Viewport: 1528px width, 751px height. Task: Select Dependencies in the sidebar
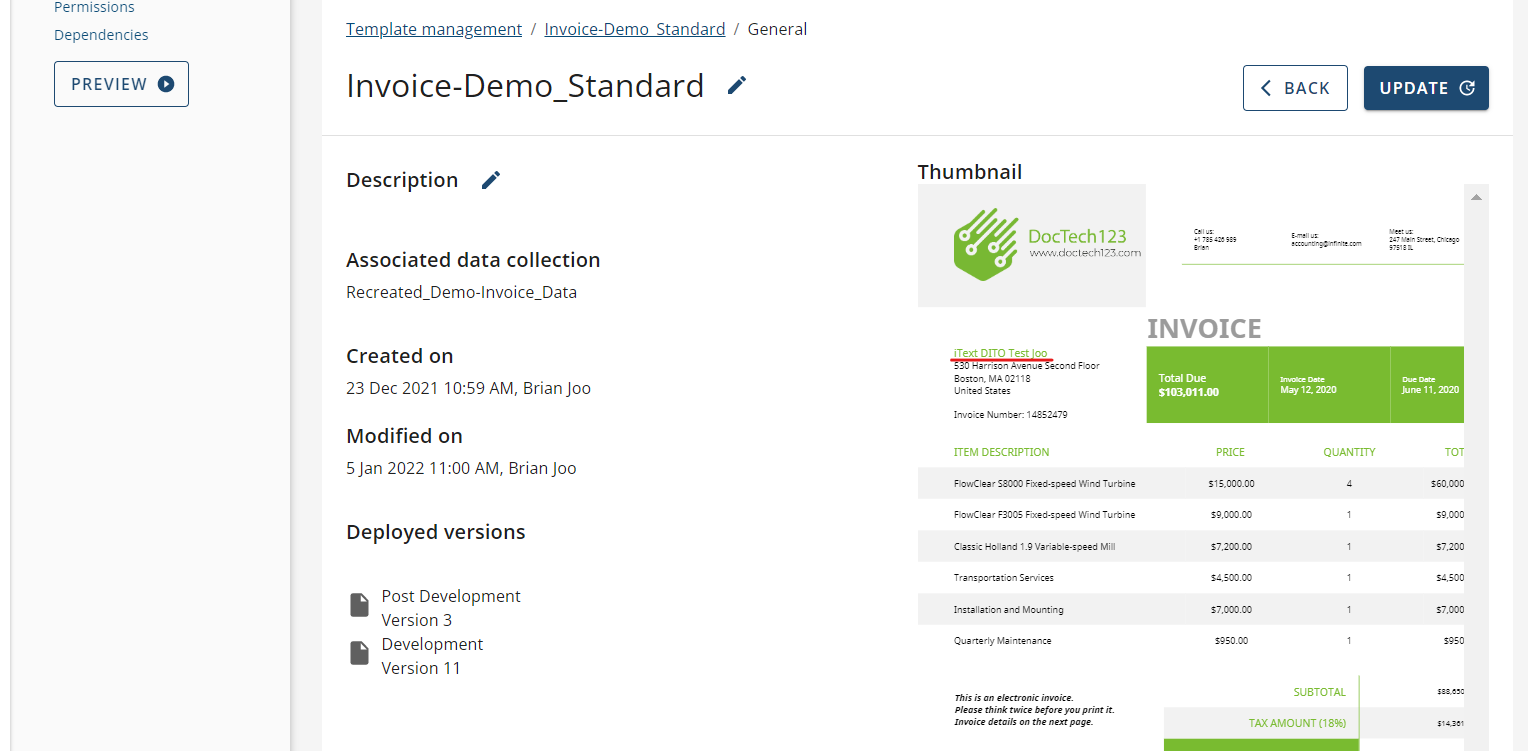(x=101, y=35)
